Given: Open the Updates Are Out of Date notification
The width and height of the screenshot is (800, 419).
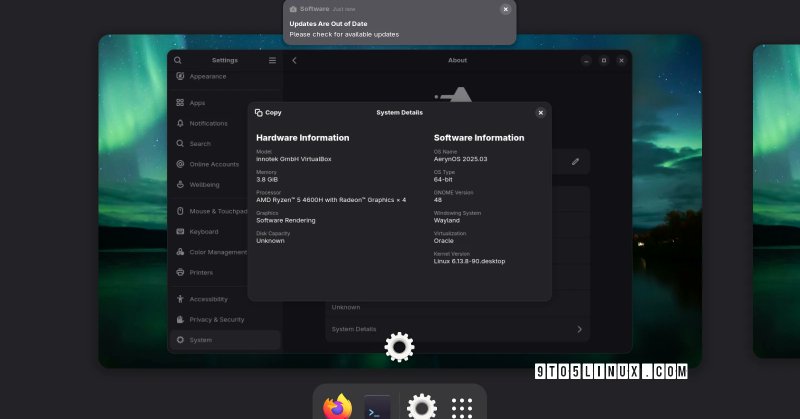Looking at the screenshot, I should pyautogui.click(x=399, y=22).
